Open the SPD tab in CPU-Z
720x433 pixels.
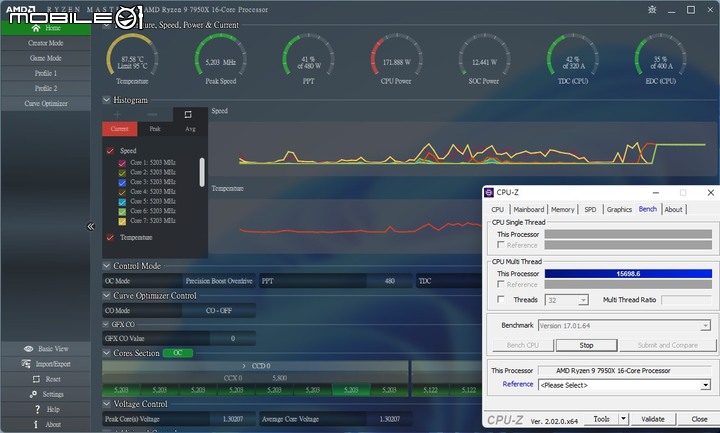[590, 209]
